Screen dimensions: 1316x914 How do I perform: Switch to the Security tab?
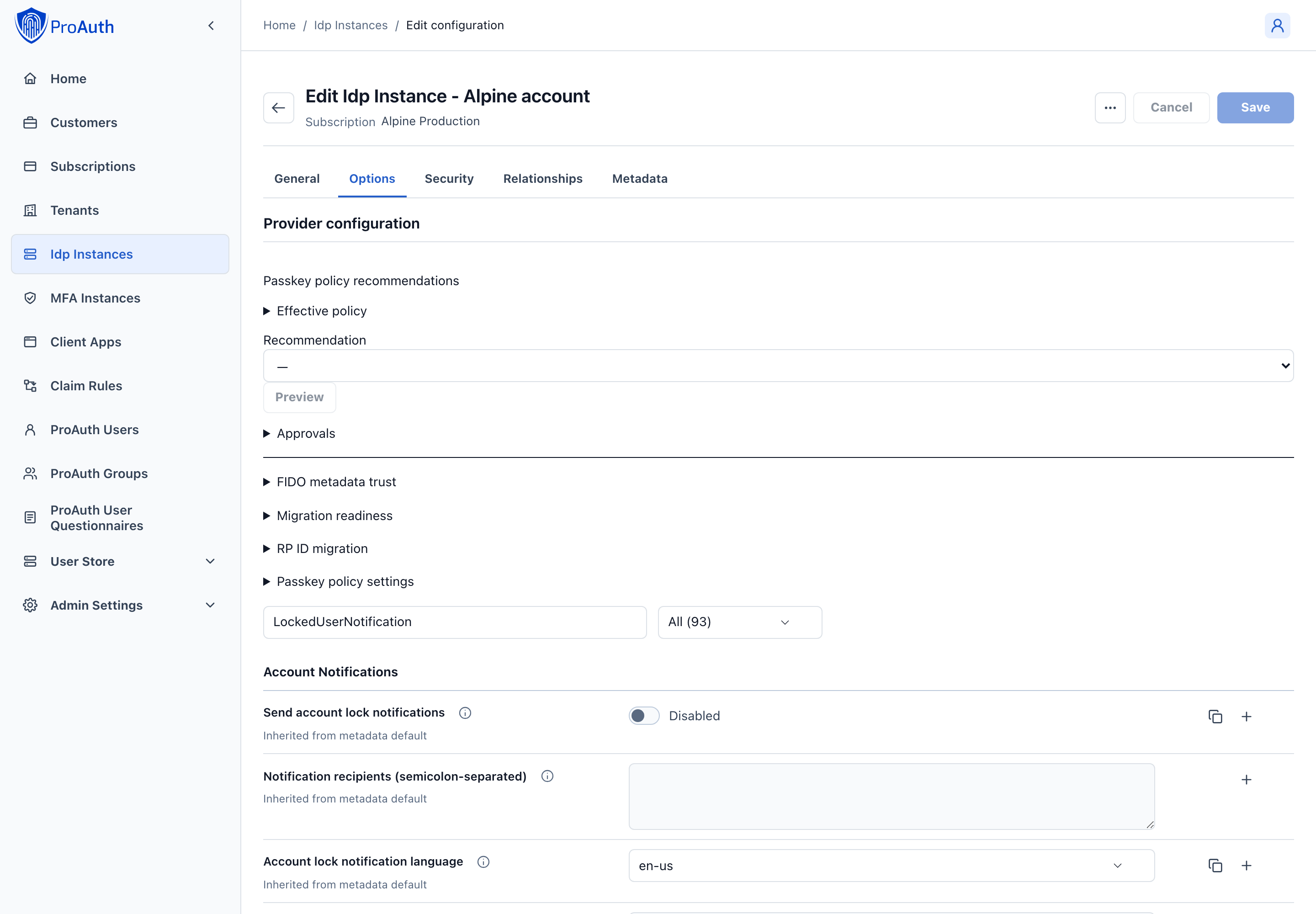tap(449, 179)
